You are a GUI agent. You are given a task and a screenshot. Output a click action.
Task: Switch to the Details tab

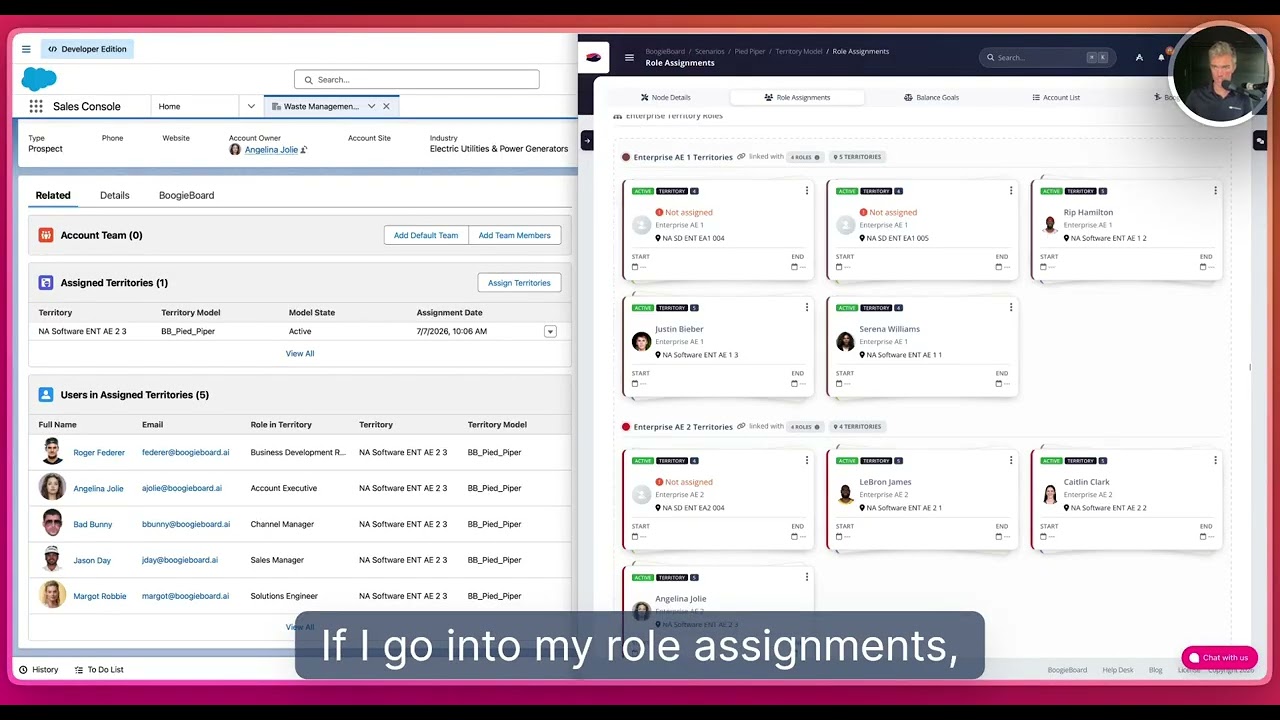114,195
